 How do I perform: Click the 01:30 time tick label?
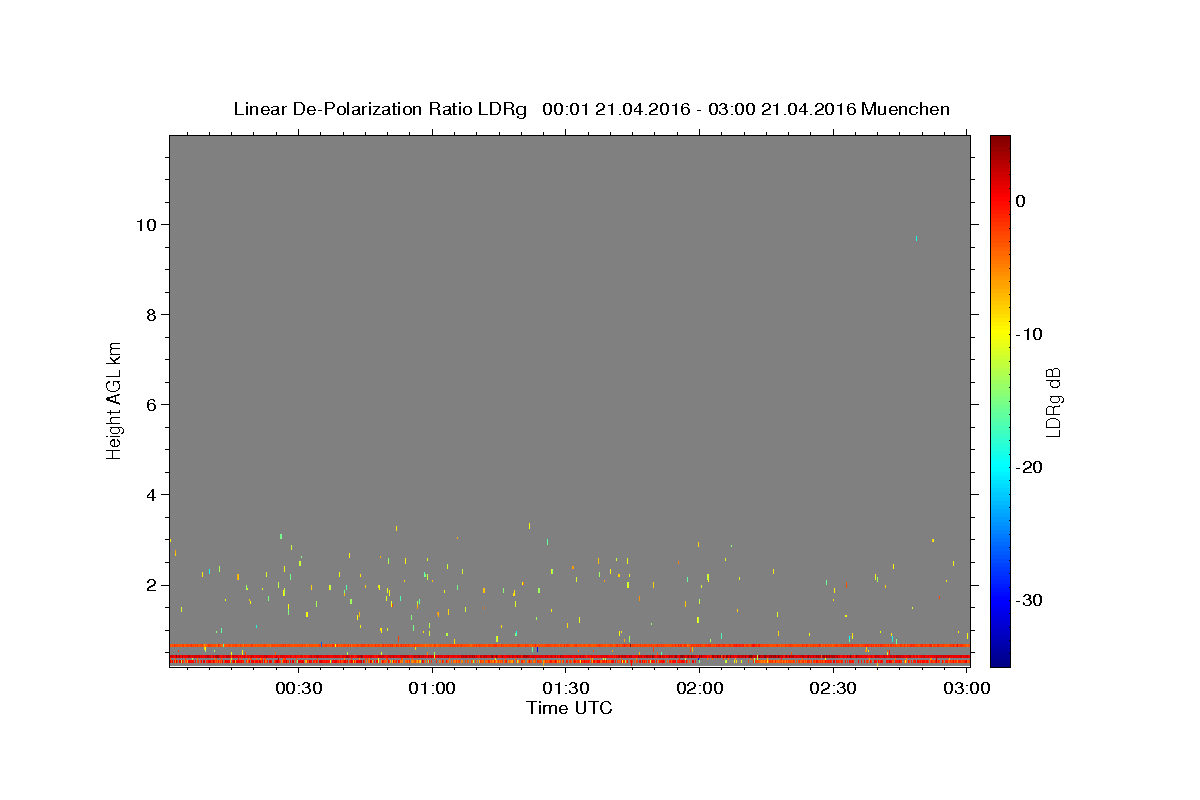click(565, 688)
